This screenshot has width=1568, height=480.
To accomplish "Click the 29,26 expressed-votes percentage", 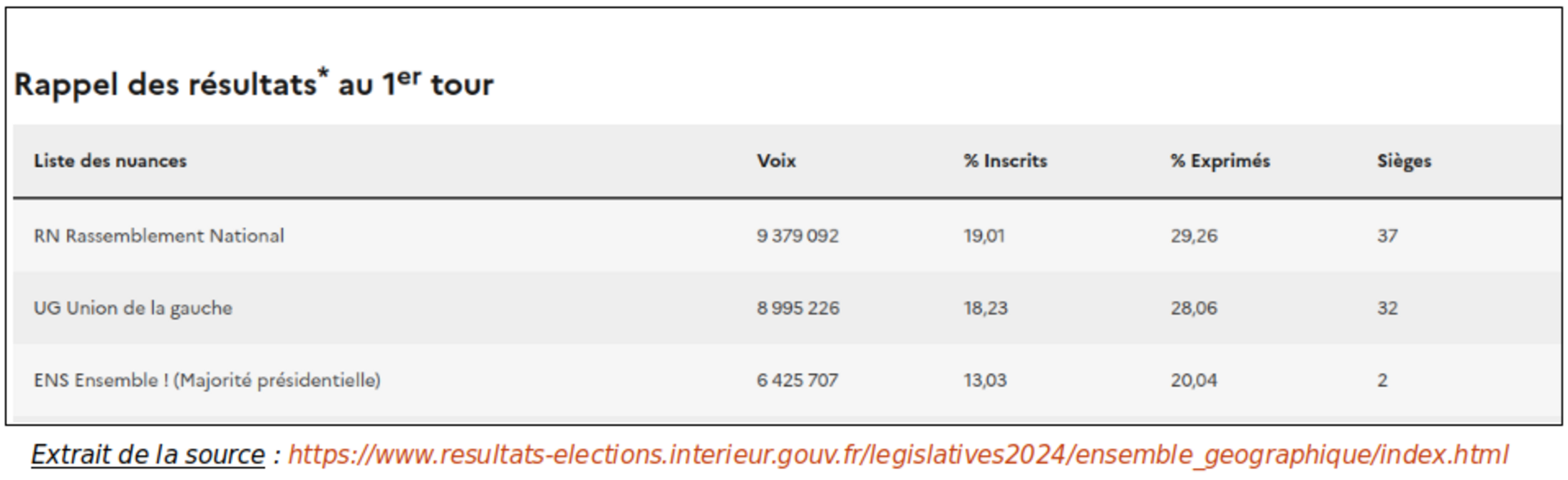I will point(1194,236).
